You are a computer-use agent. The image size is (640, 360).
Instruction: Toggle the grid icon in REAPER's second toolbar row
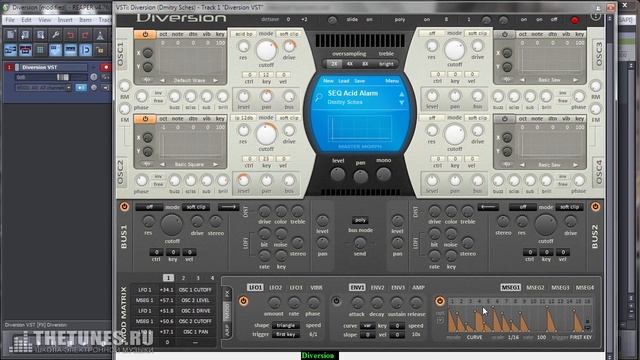40,50
